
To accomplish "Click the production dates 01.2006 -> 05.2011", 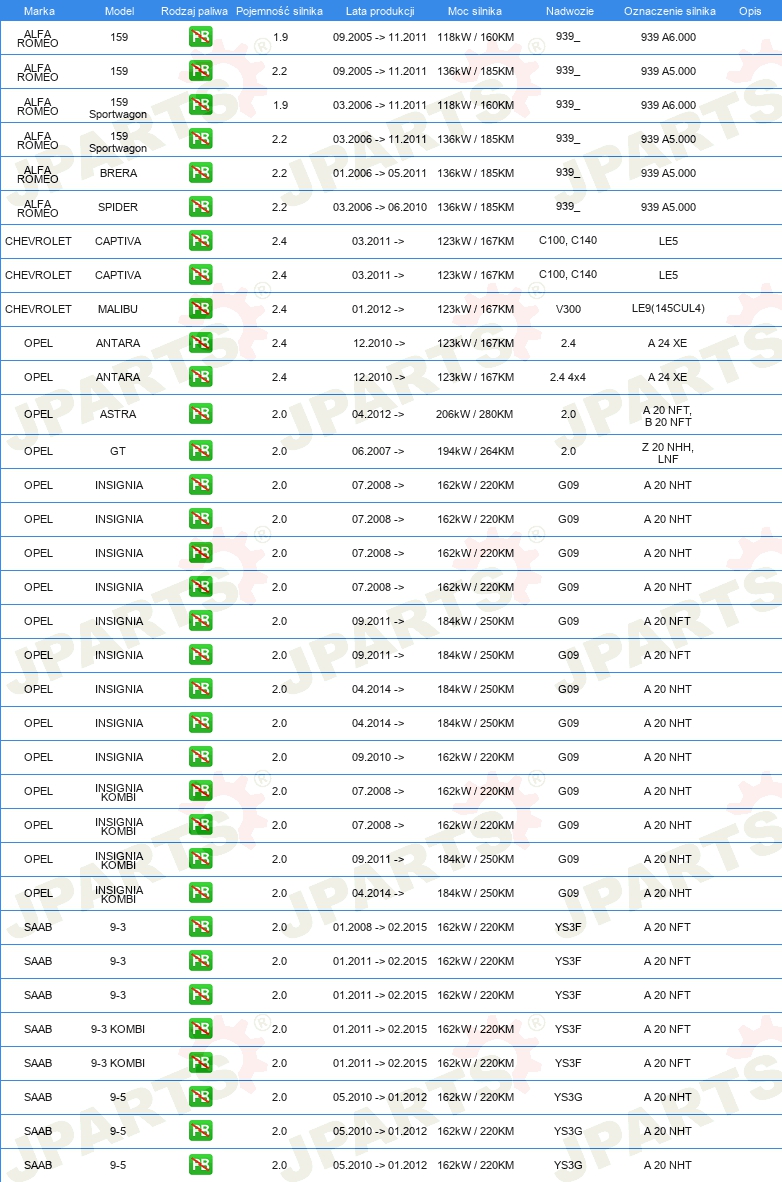I will [380, 173].
